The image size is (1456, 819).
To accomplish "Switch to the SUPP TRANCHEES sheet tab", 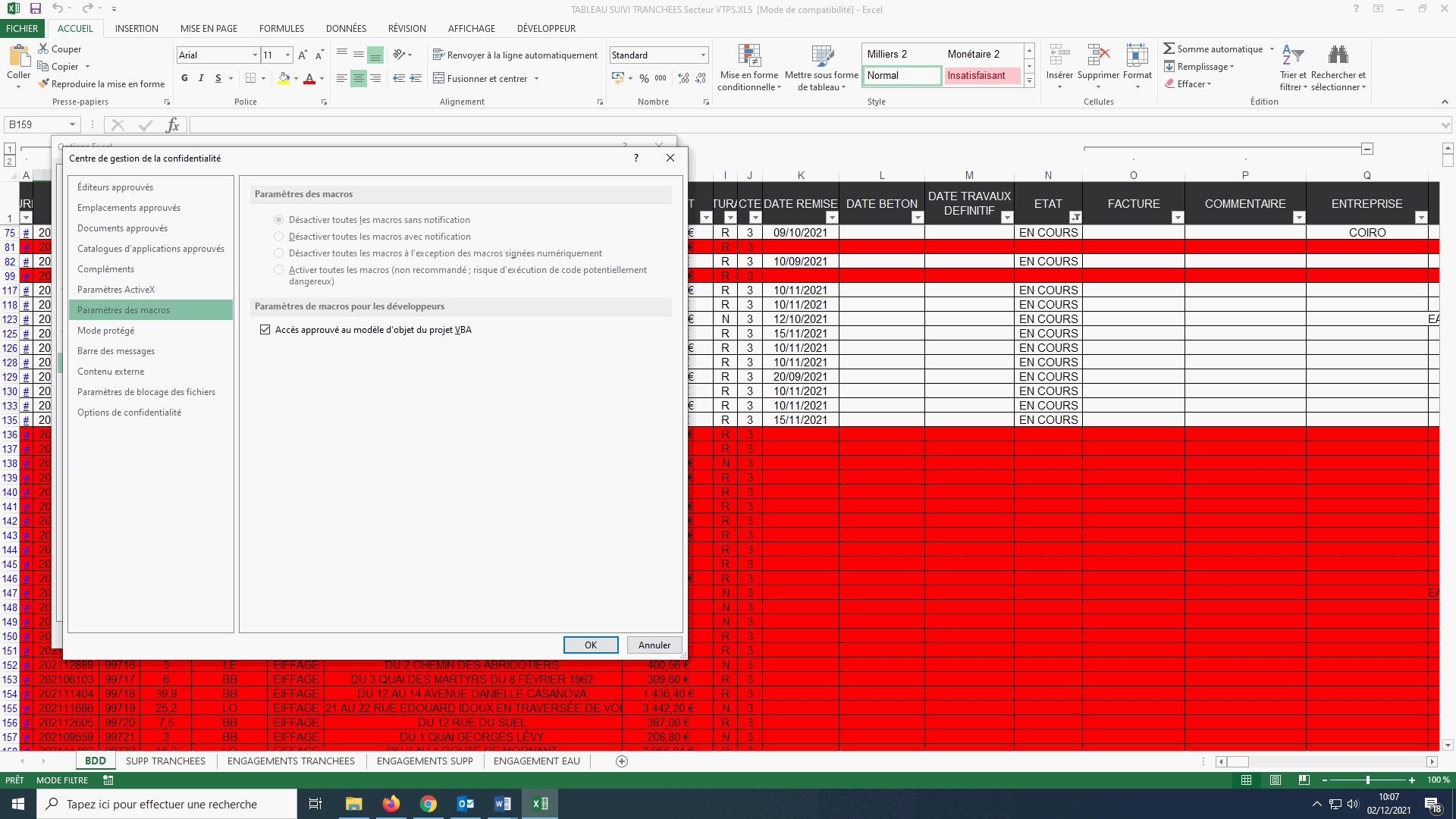I will [165, 761].
